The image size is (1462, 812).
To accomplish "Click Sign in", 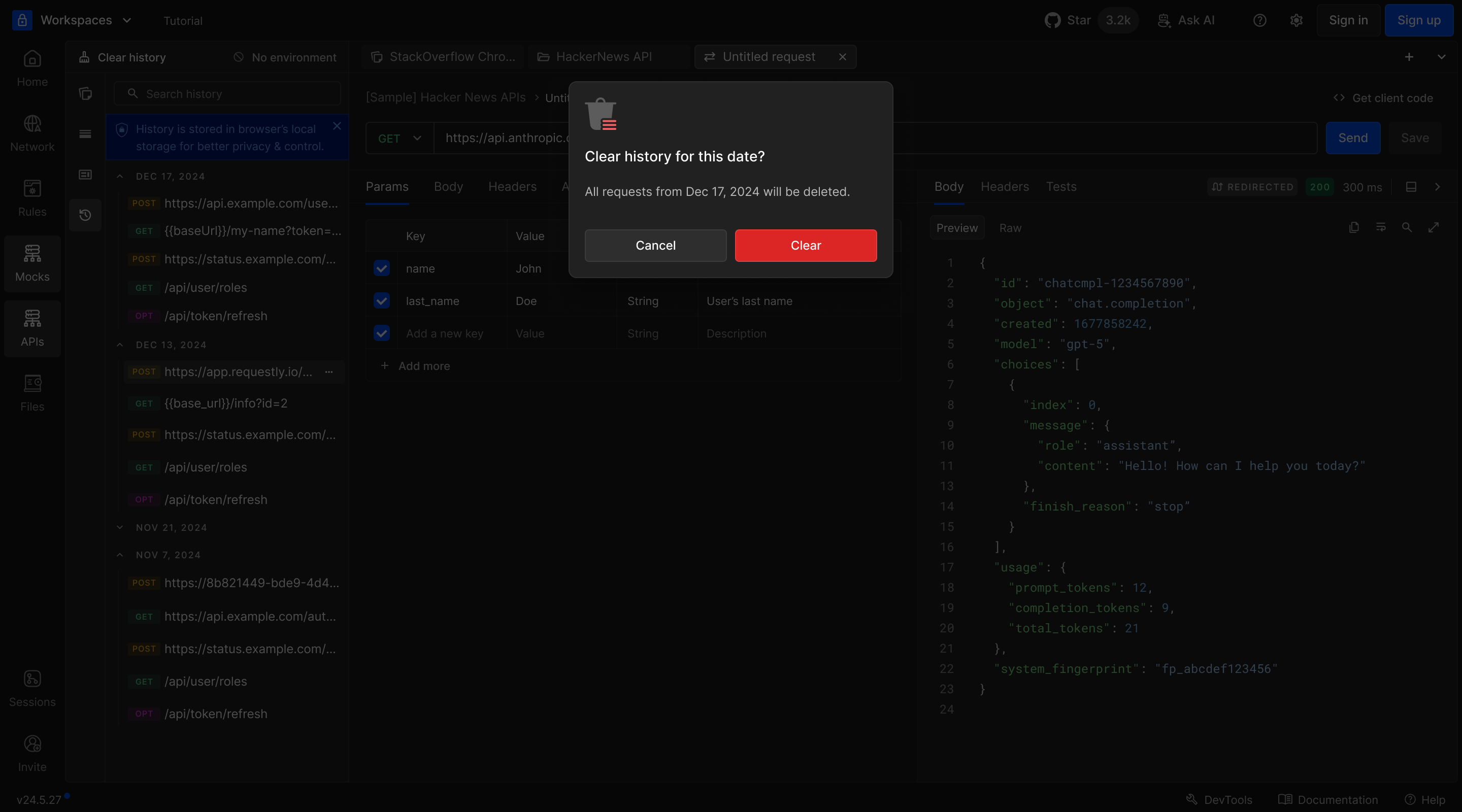I will [x=1348, y=20].
